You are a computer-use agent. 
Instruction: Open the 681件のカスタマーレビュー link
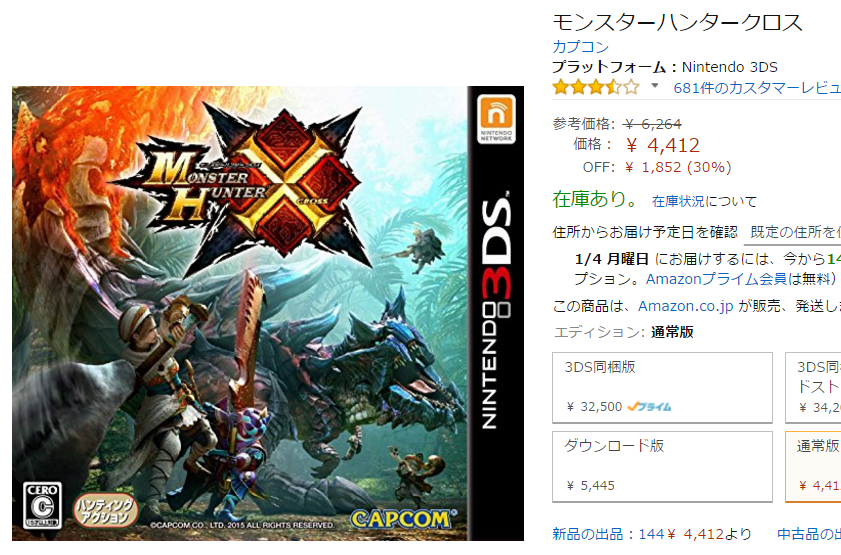click(x=757, y=87)
